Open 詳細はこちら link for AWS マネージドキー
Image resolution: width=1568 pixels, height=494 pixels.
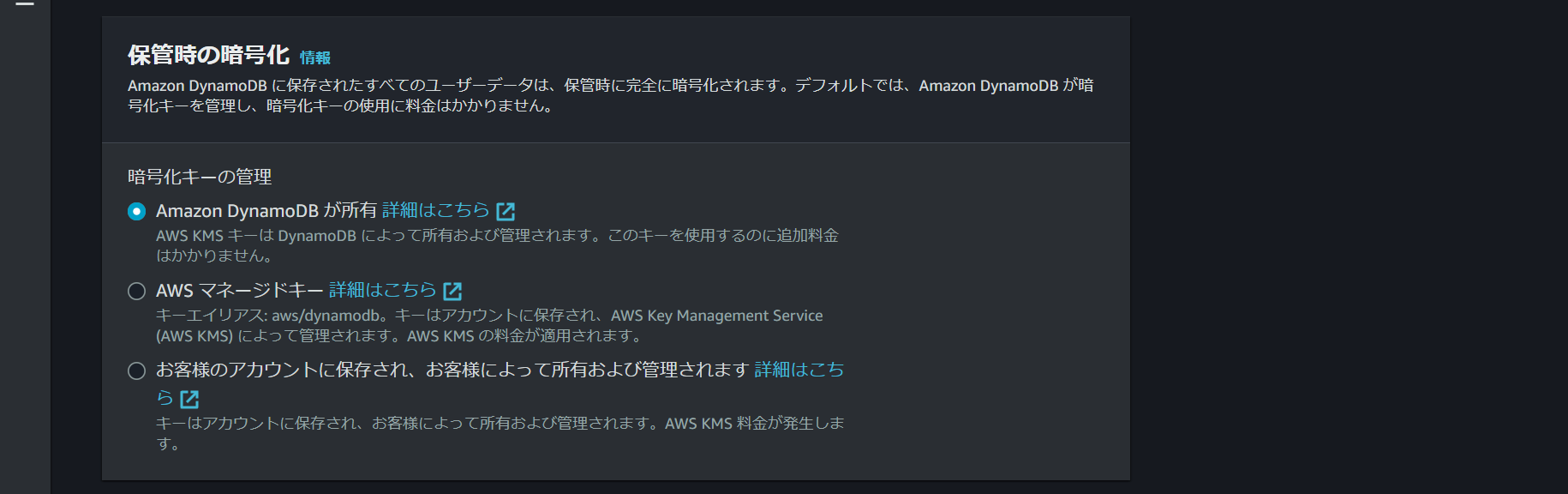[382, 290]
